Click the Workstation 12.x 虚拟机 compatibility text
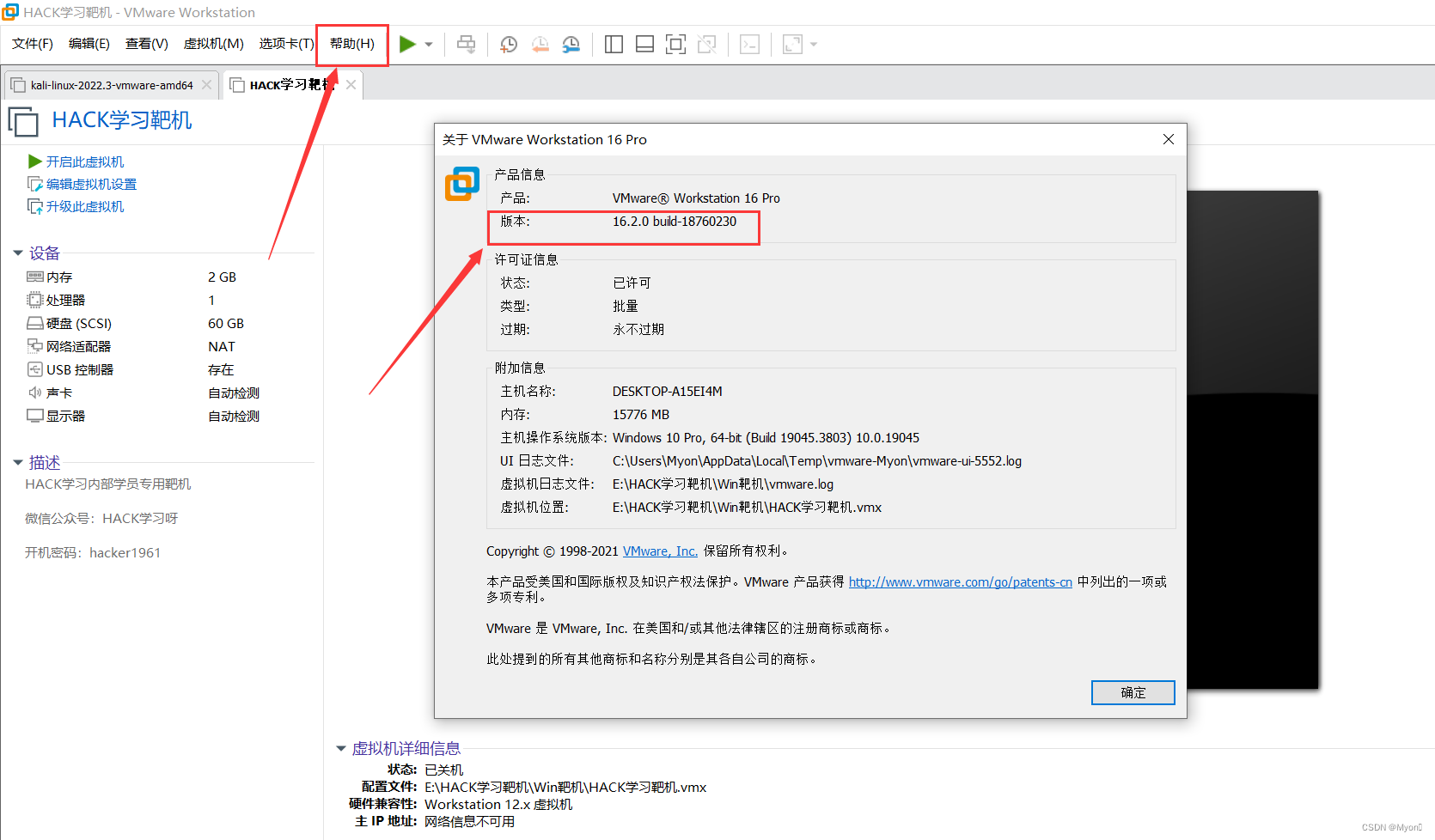 click(x=498, y=805)
